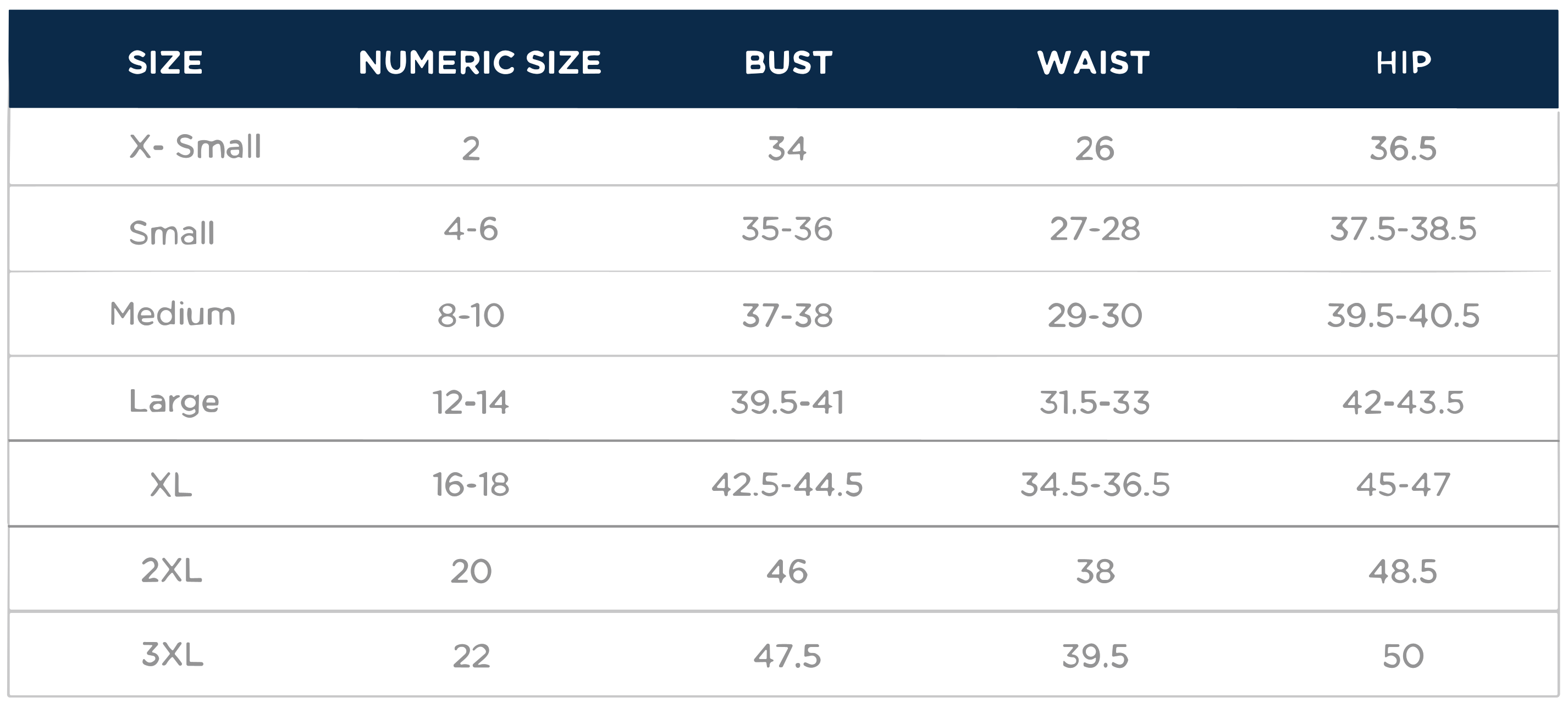Image resolution: width=1568 pixels, height=708 pixels.
Task: Click waist value 34.5-36.5 cell
Action: 1095,485
